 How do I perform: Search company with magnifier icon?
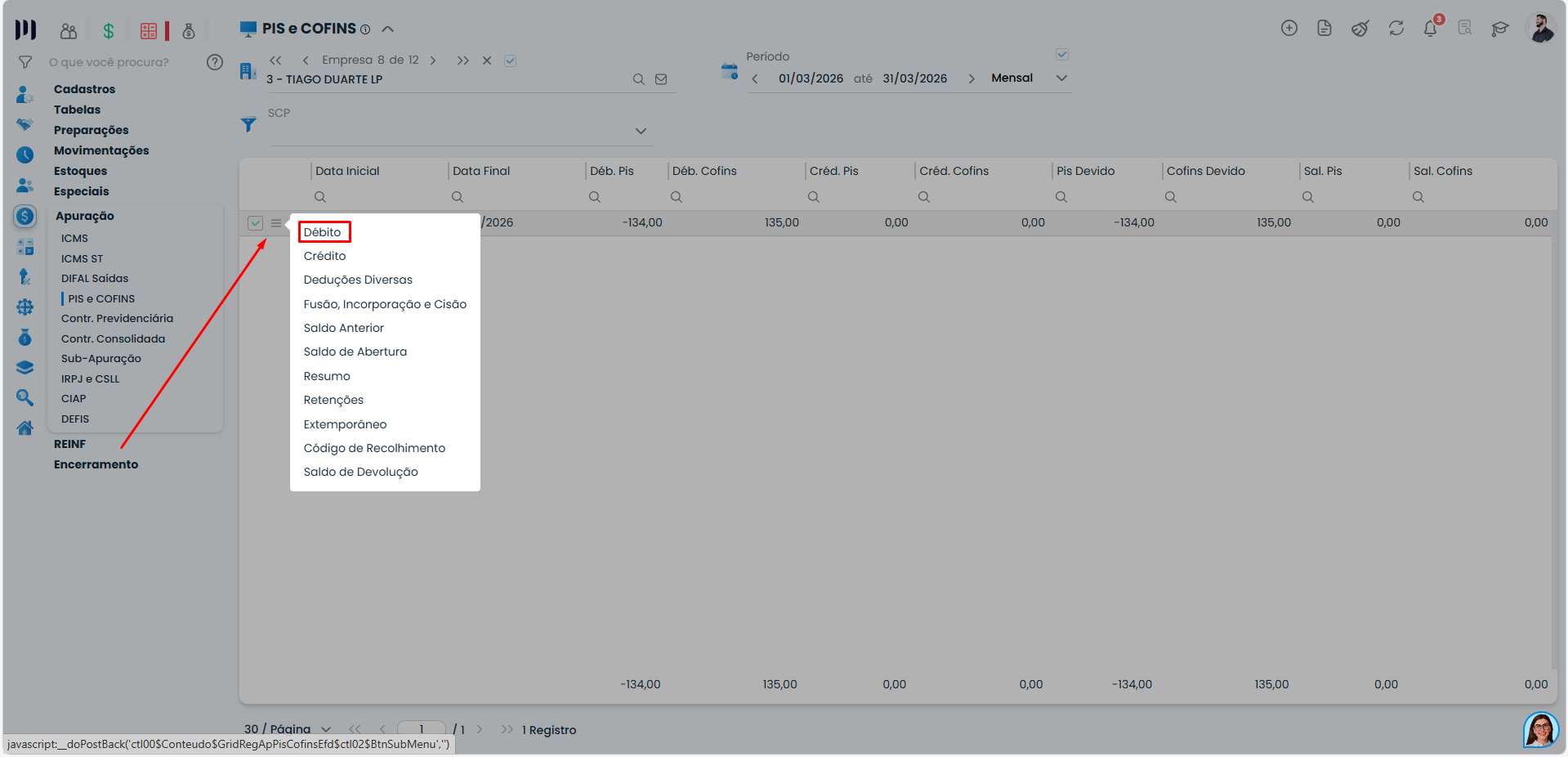click(639, 79)
